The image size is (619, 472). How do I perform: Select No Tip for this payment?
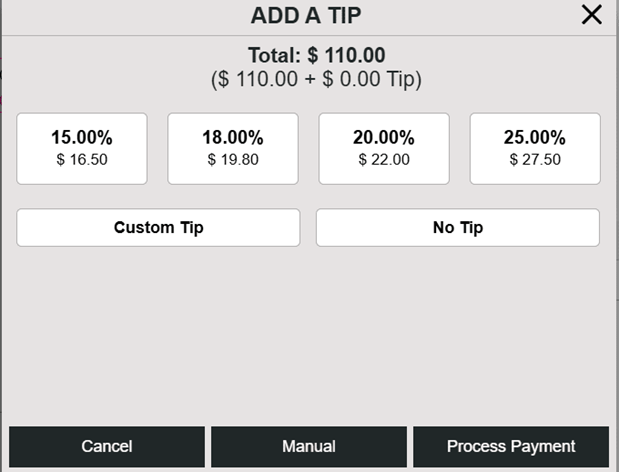pyautogui.click(x=458, y=227)
